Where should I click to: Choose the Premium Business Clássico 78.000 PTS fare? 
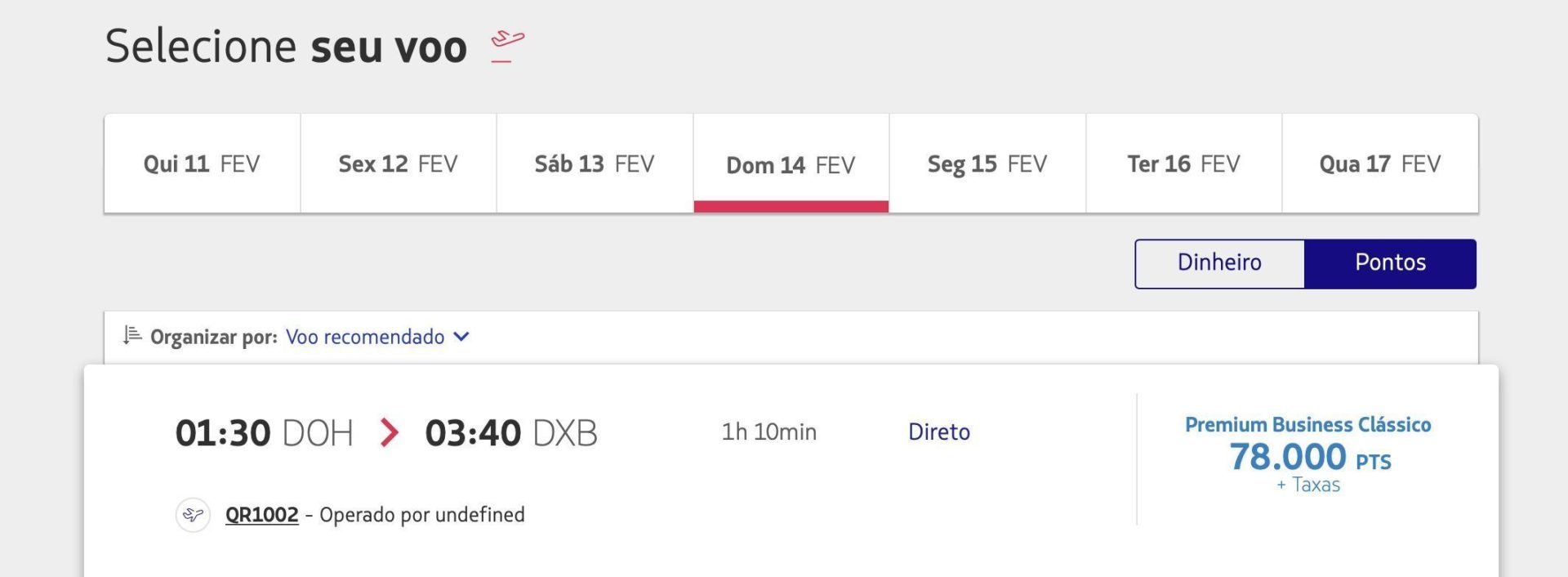(x=1308, y=454)
